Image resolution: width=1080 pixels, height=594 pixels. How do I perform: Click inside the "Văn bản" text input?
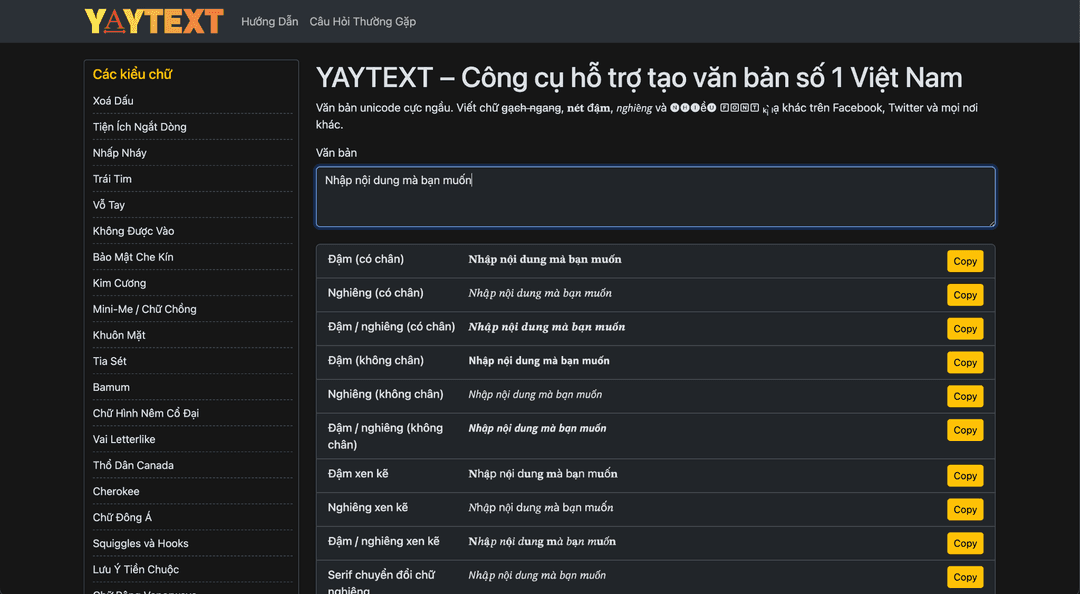655,196
